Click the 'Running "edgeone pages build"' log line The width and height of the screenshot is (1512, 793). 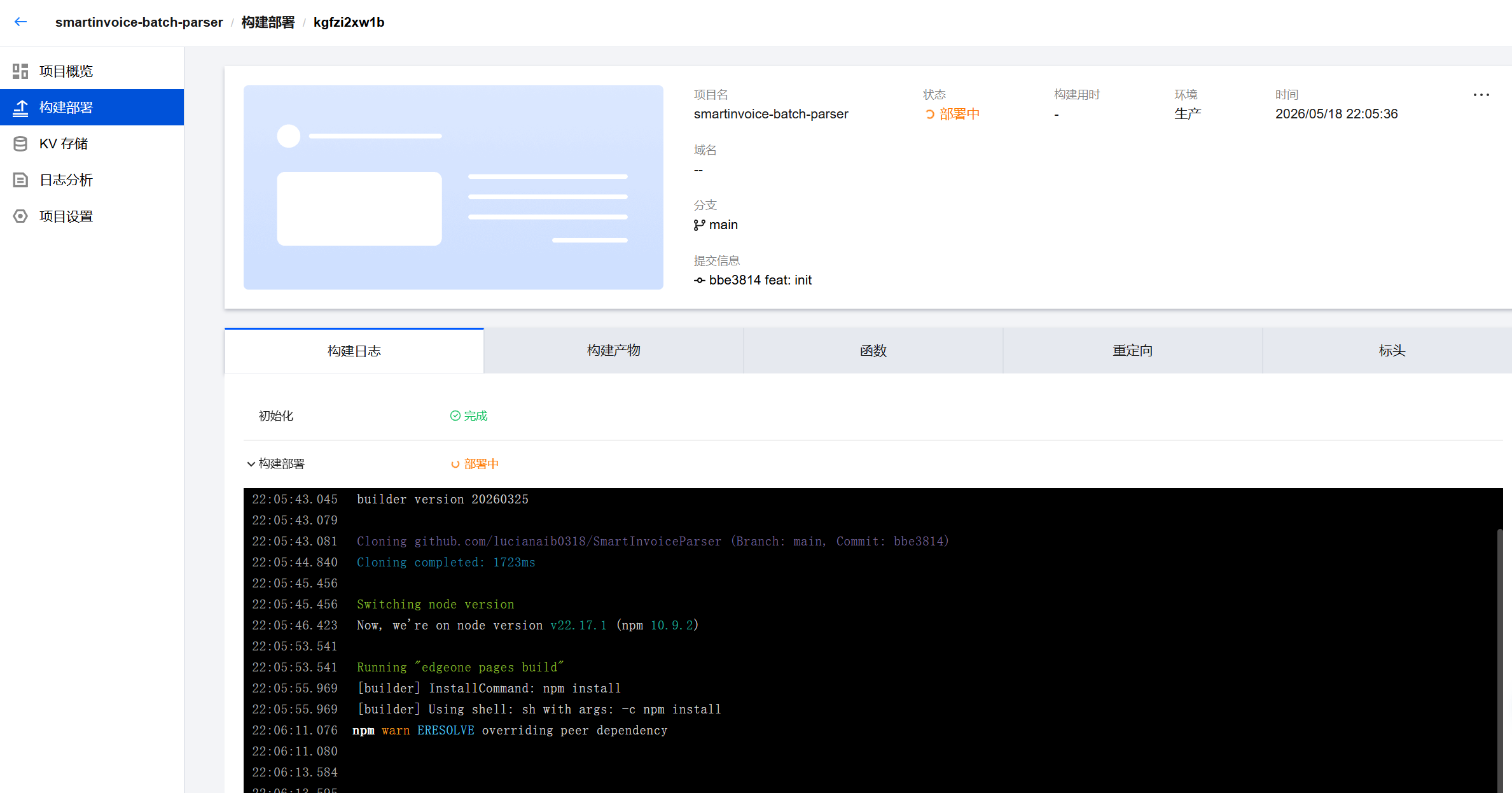coord(461,668)
